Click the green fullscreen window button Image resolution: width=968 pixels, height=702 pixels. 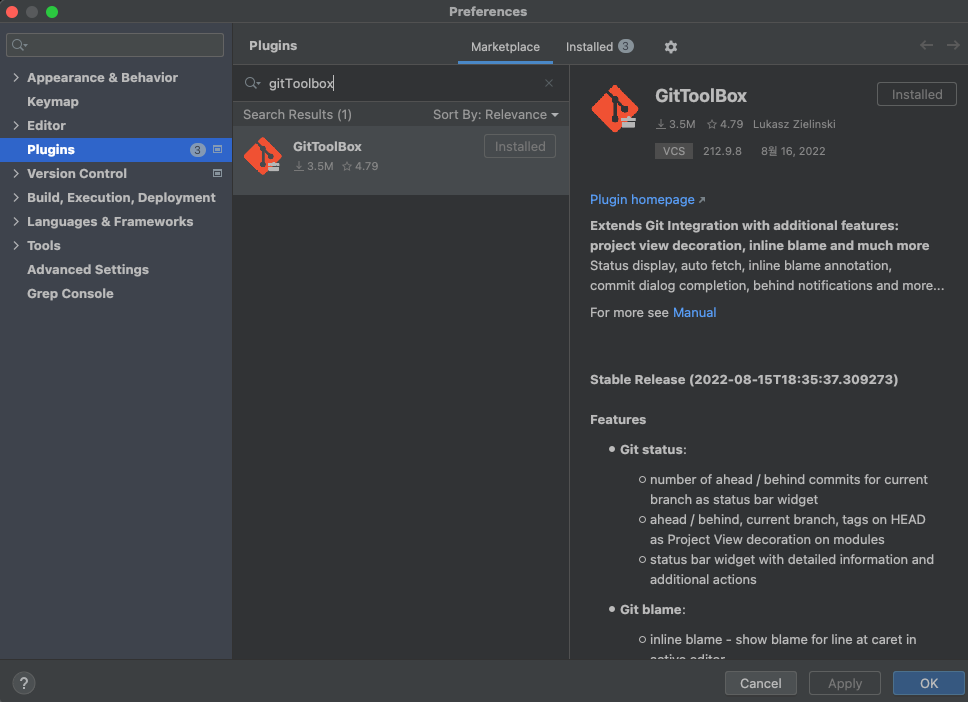[x=52, y=12]
